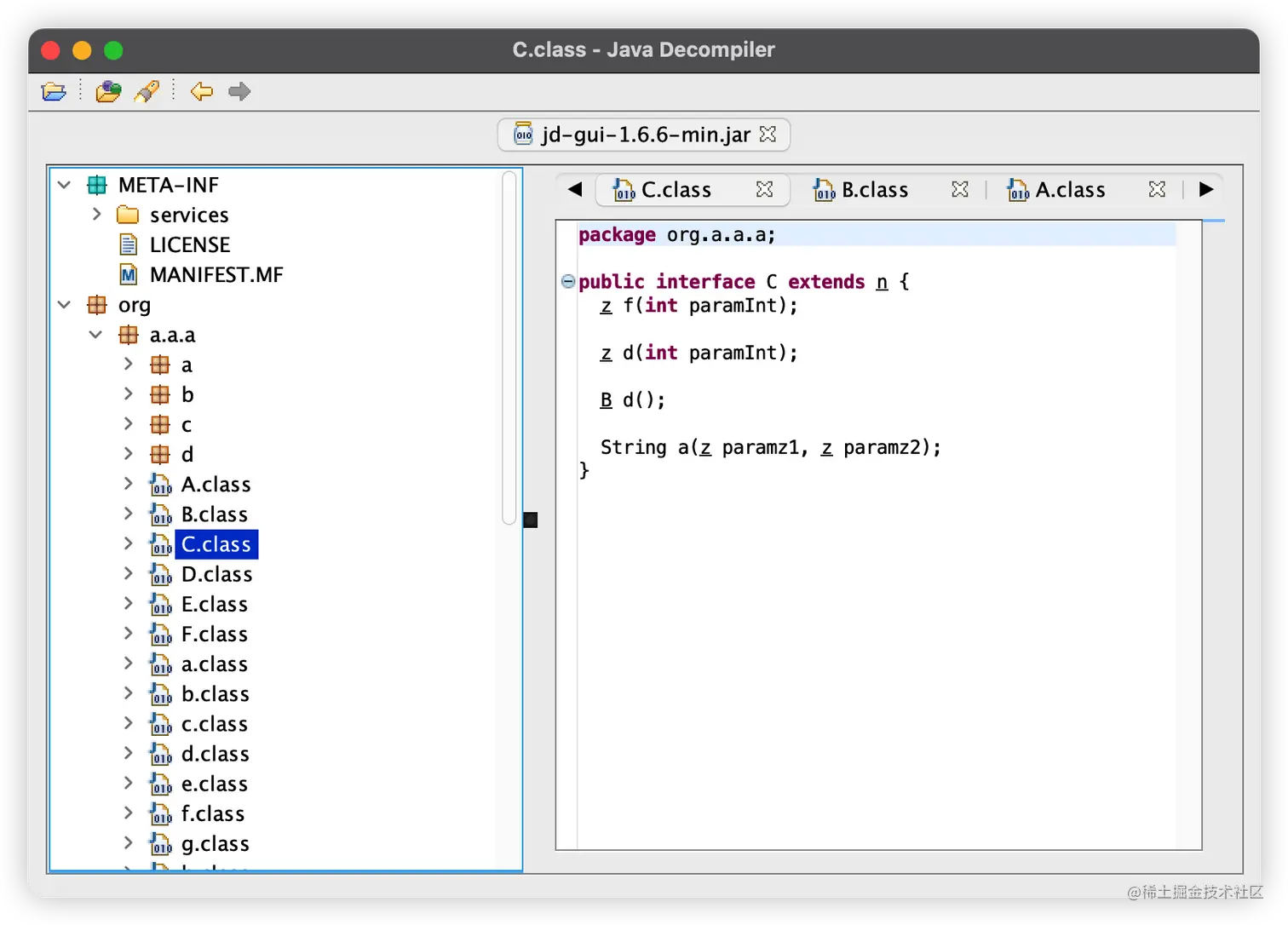
Task: Click the META-INF package icon
Action: point(97,185)
